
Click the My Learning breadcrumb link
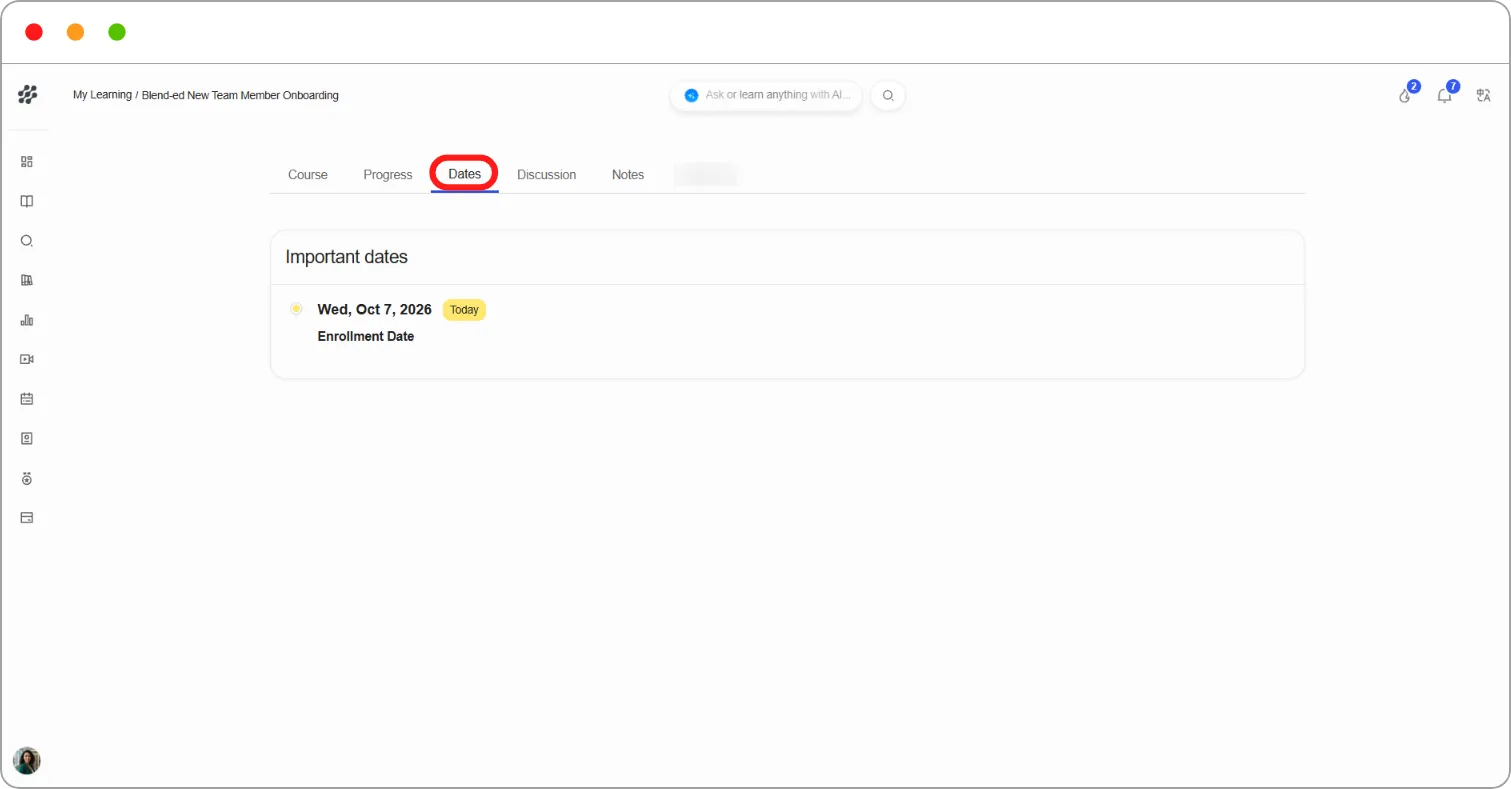[102, 95]
